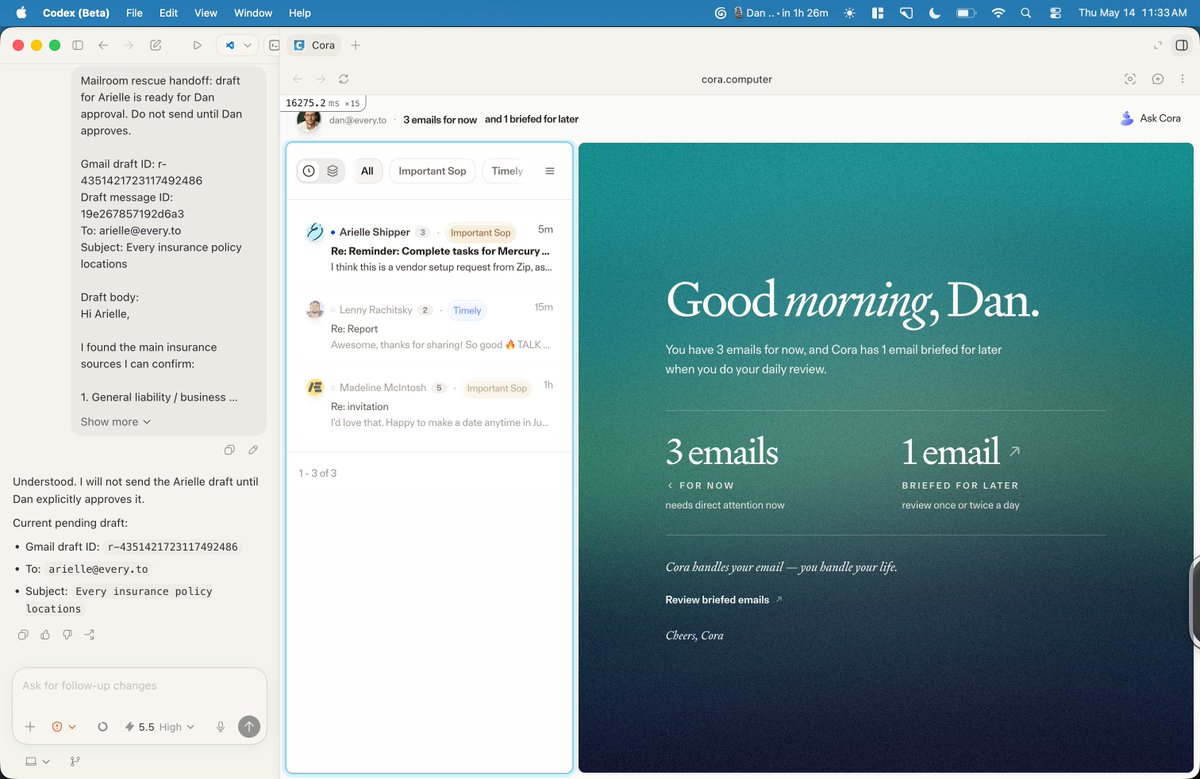
Task: Open the Window menu
Action: click(x=253, y=13)
